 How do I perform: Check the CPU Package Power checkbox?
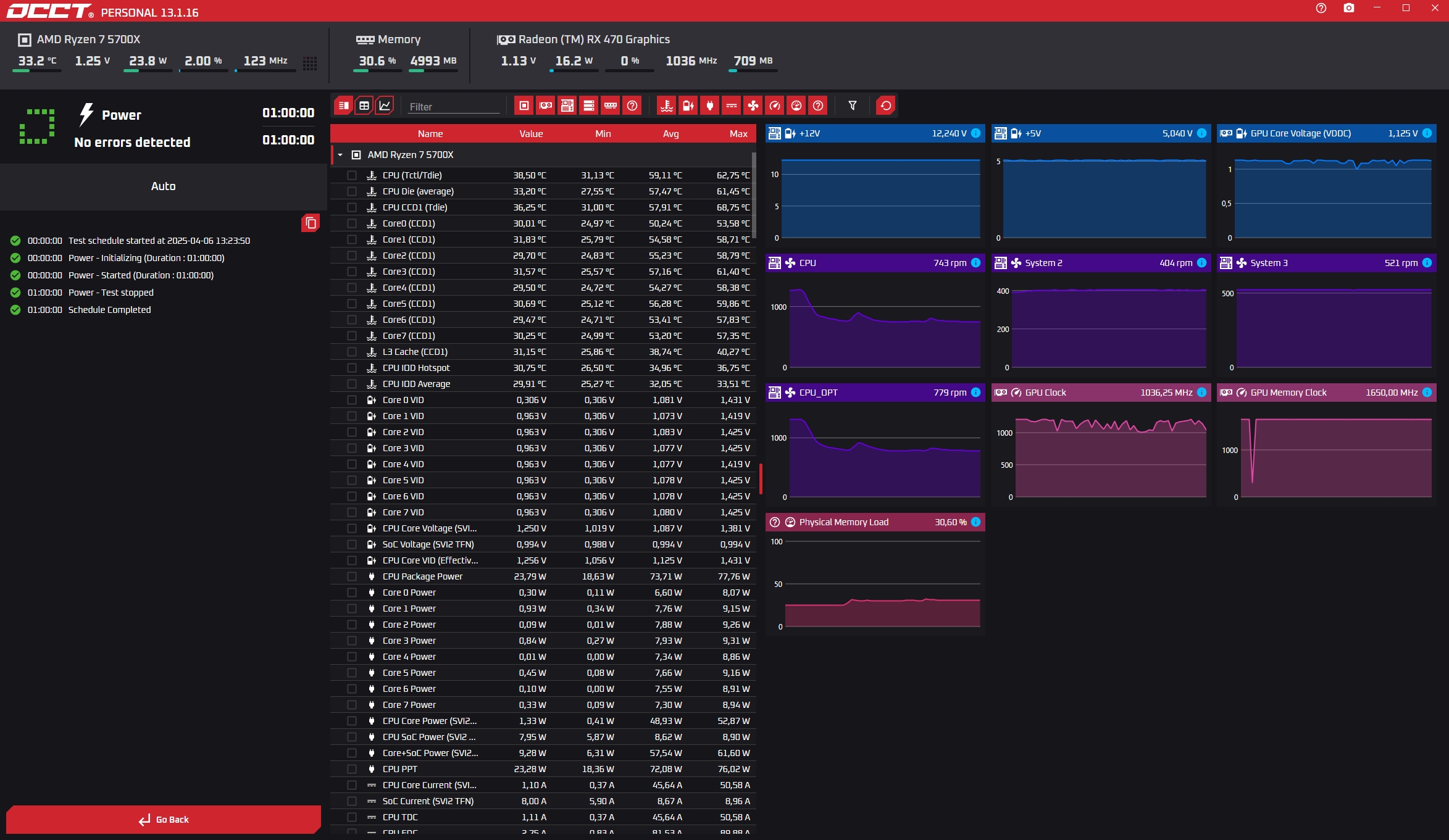point(352,576)
